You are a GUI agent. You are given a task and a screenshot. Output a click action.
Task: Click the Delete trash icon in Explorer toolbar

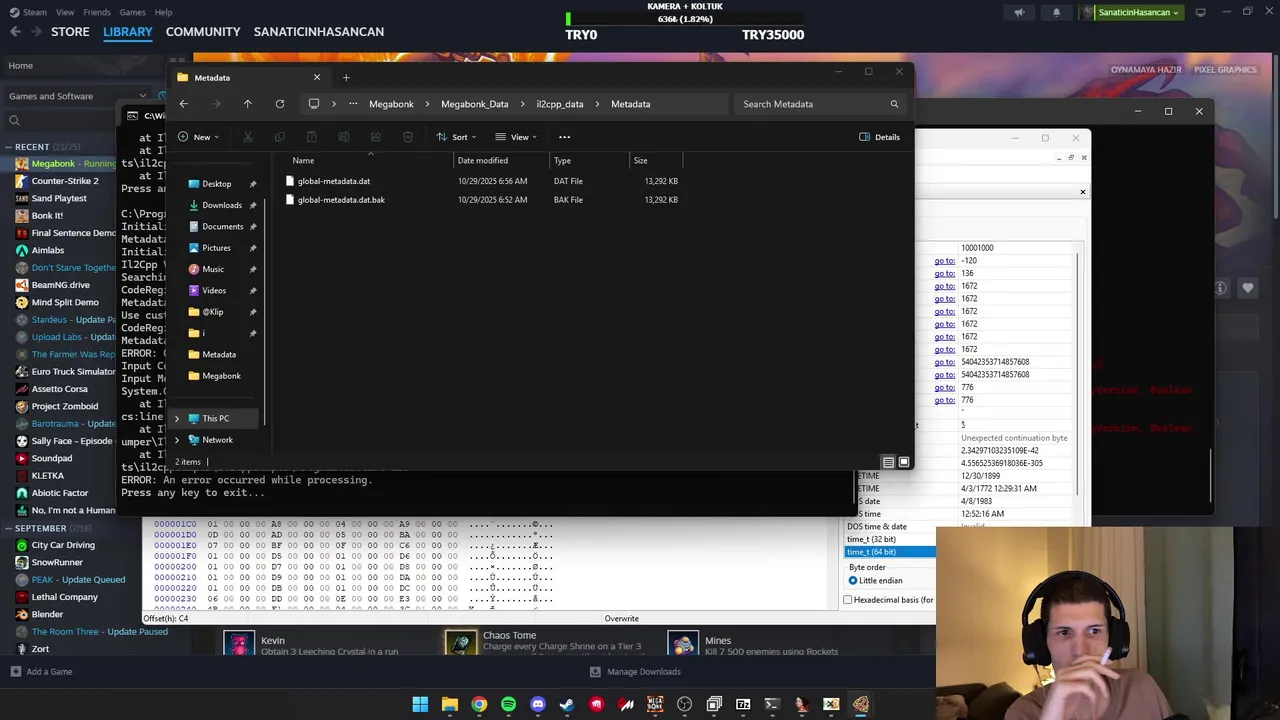coord(407,137)
